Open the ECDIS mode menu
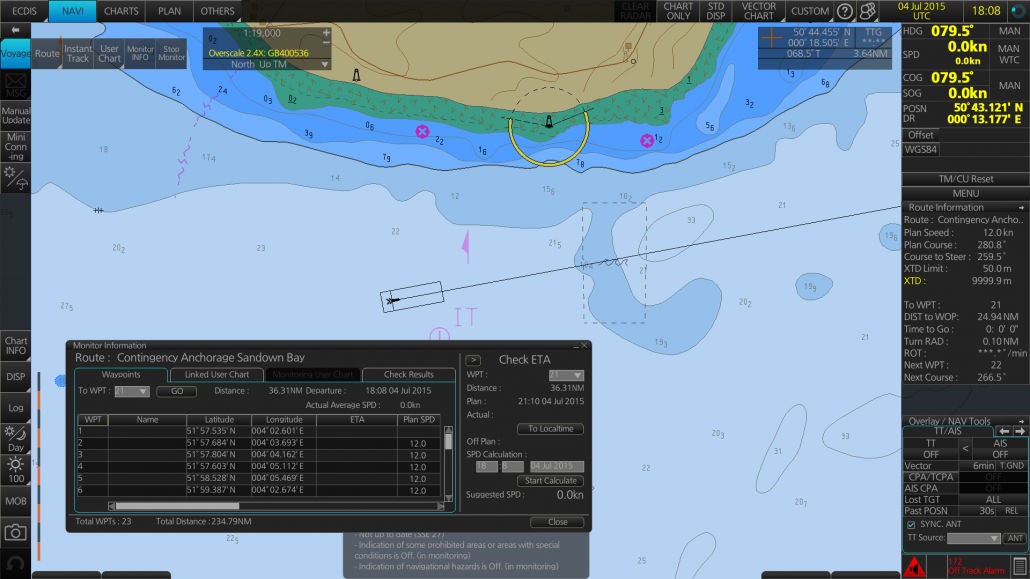Screen dimensions: 1030x579 [24, 11]
